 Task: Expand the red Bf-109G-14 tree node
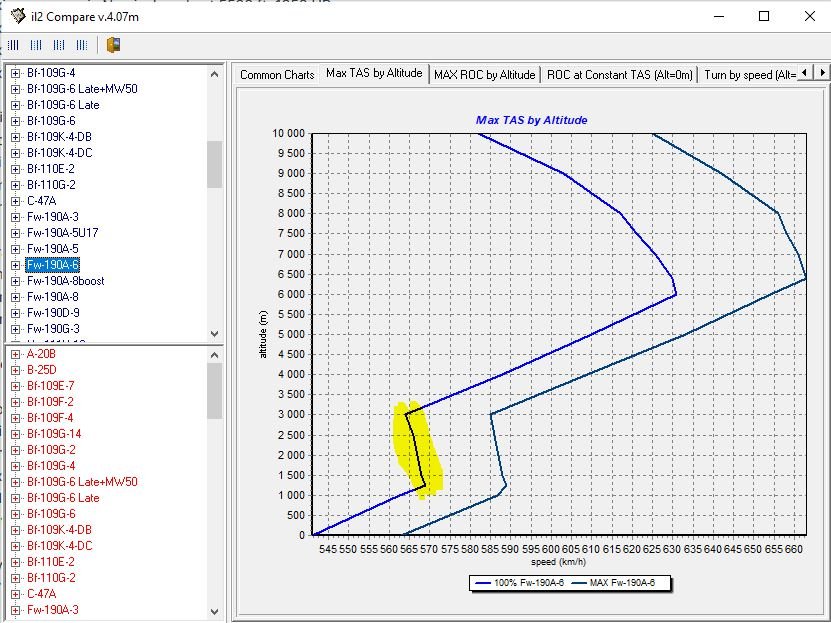[x=16, y=434]
